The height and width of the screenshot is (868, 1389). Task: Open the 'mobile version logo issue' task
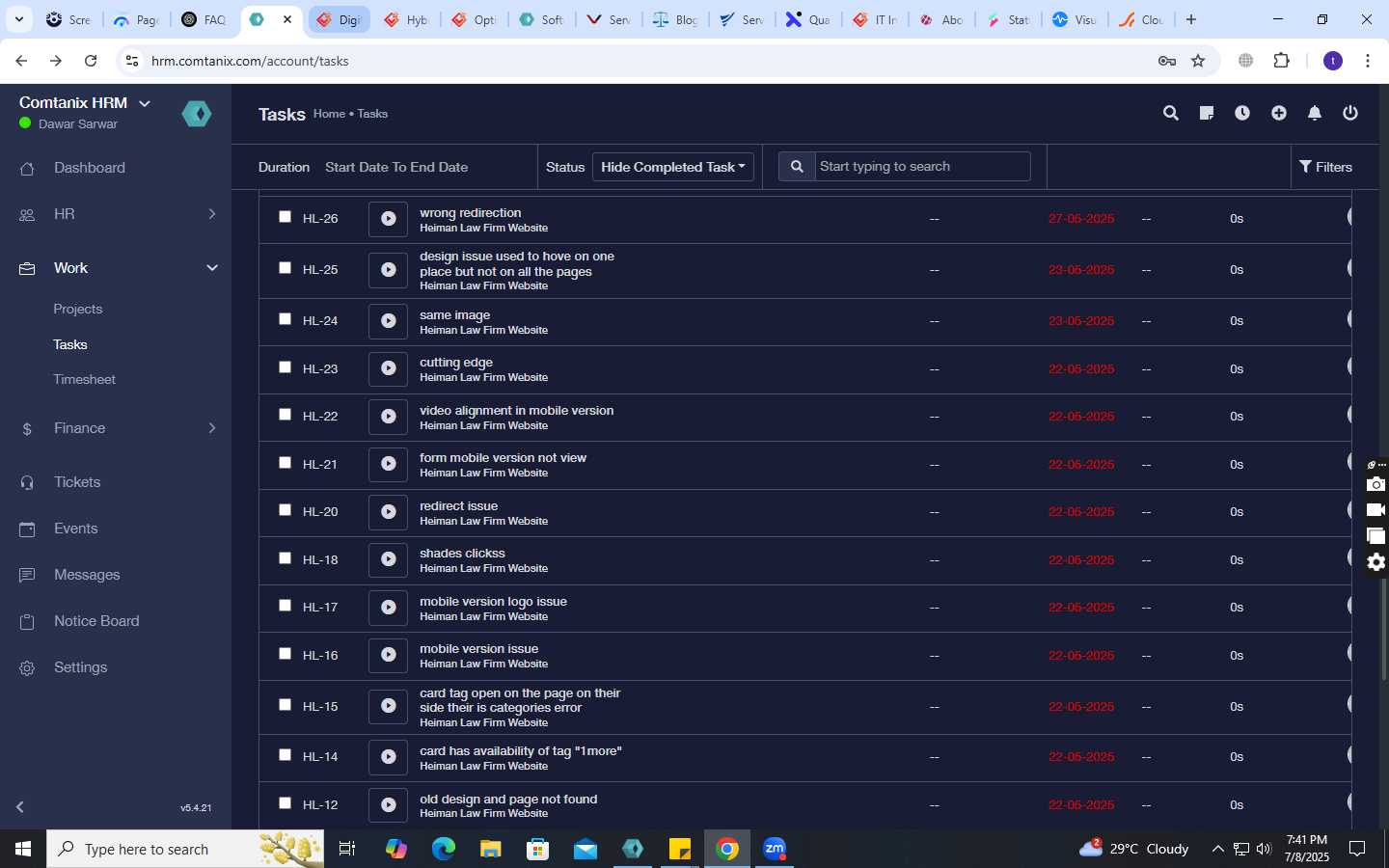(493, 602)
